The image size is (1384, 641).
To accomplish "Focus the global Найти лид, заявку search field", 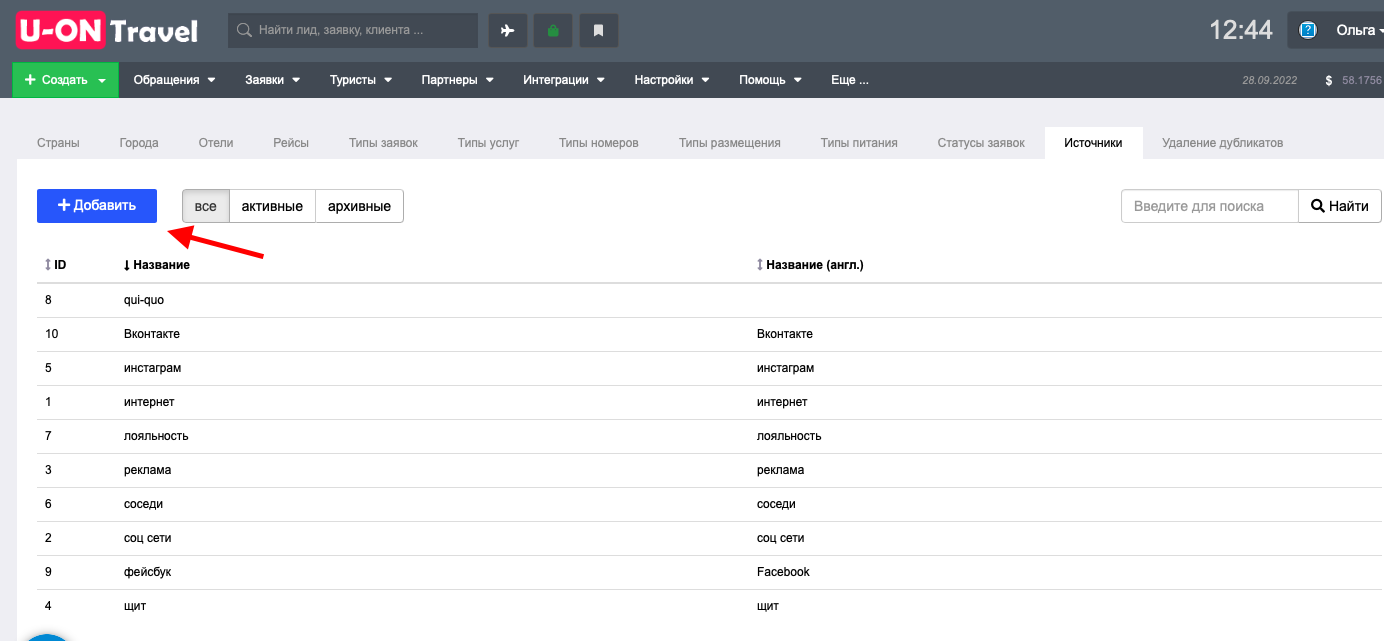I will 353,31.
